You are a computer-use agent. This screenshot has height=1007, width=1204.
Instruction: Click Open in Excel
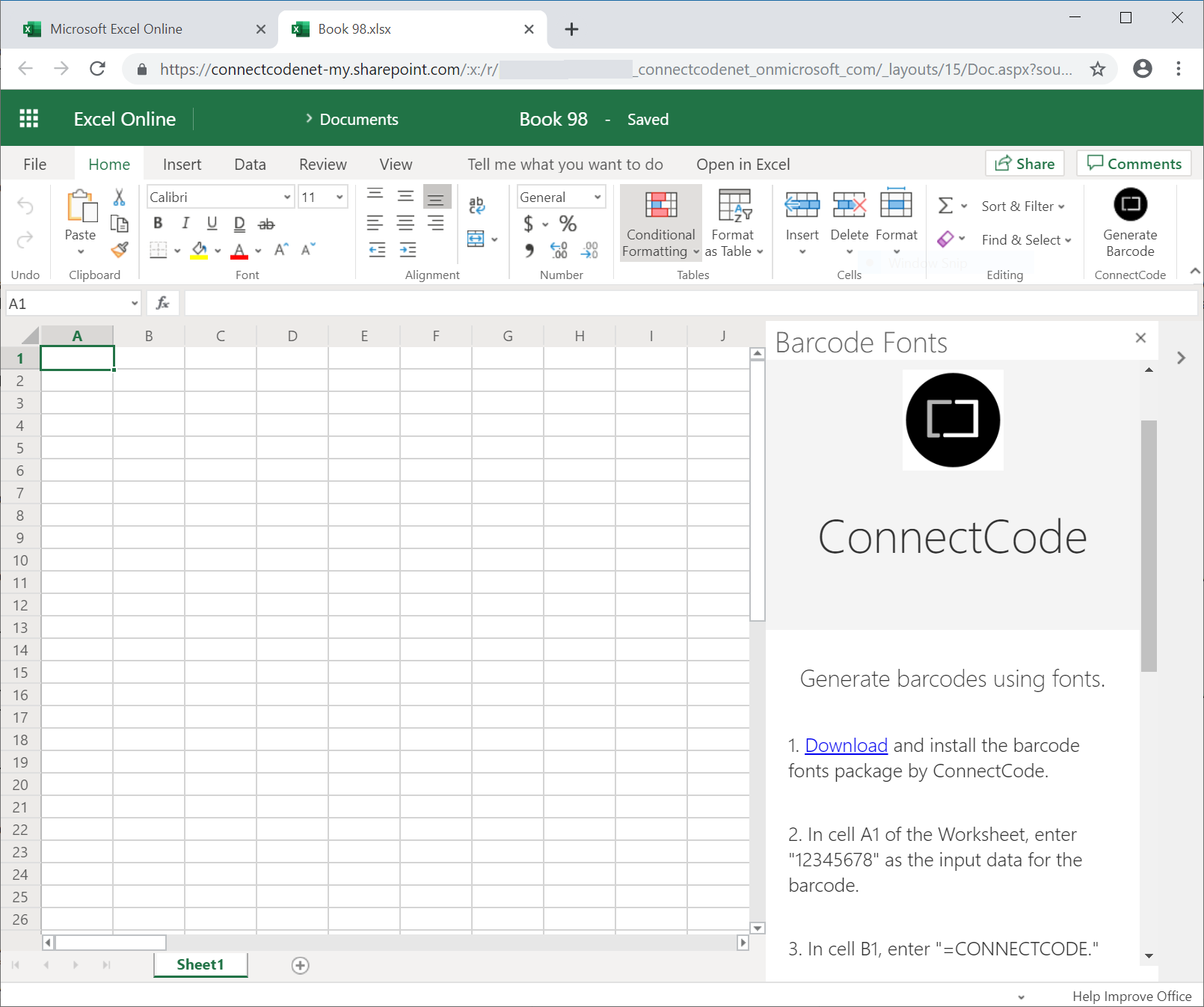pos(743,164)
